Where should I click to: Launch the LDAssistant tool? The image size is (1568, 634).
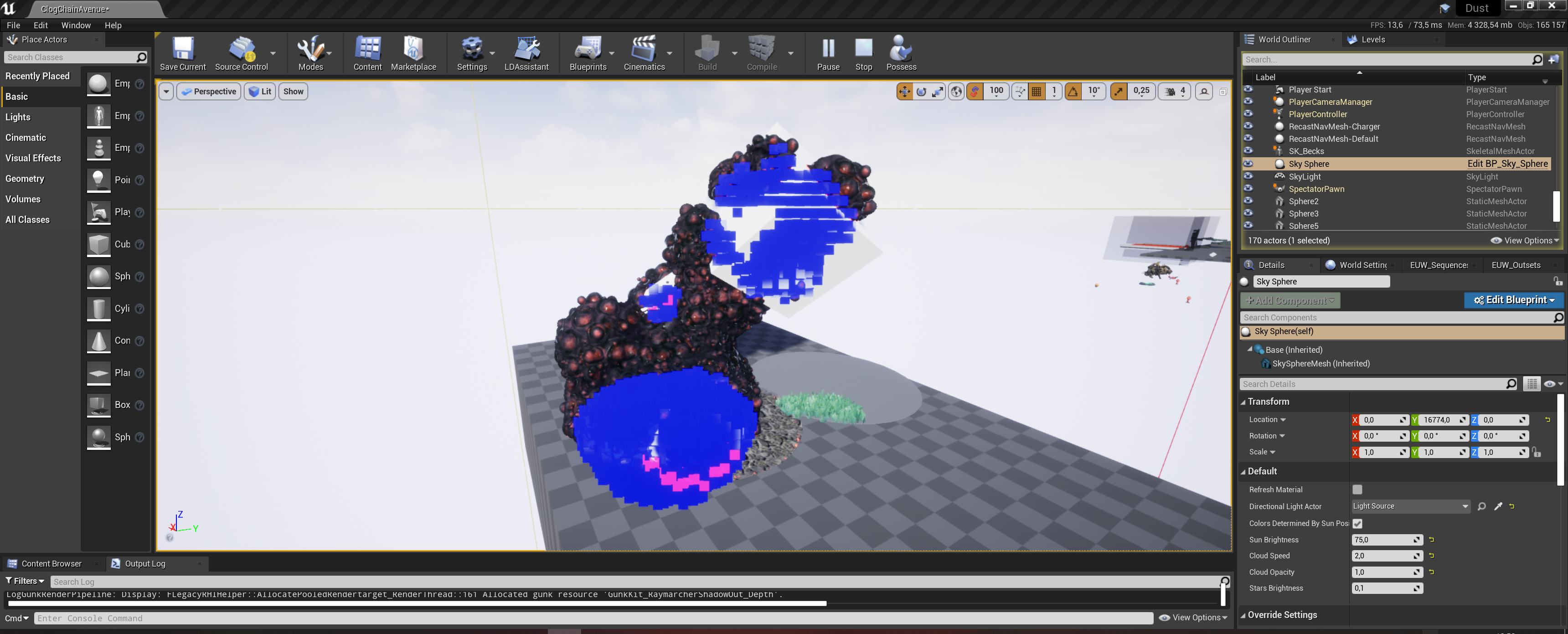[x=526, y=53]
